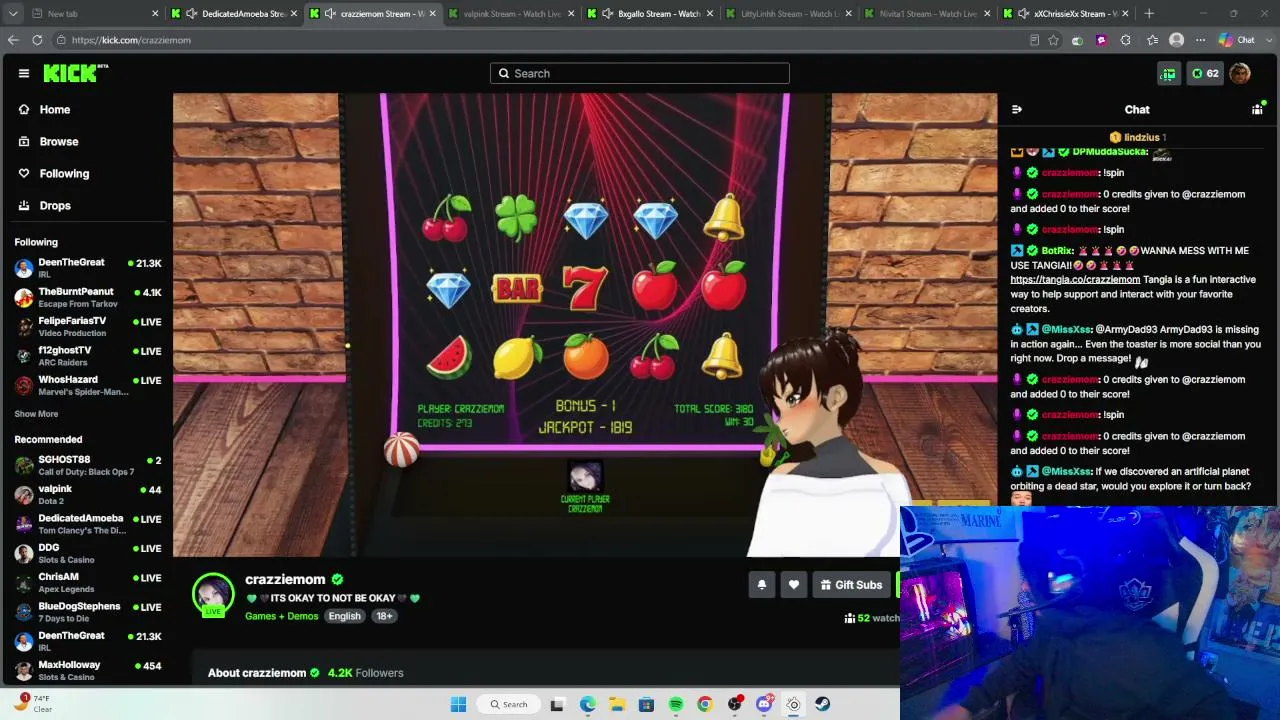This screenshot has height=720, width=1280.
Task: Open the tab search dropdown arrow
Action: [11, 13]
